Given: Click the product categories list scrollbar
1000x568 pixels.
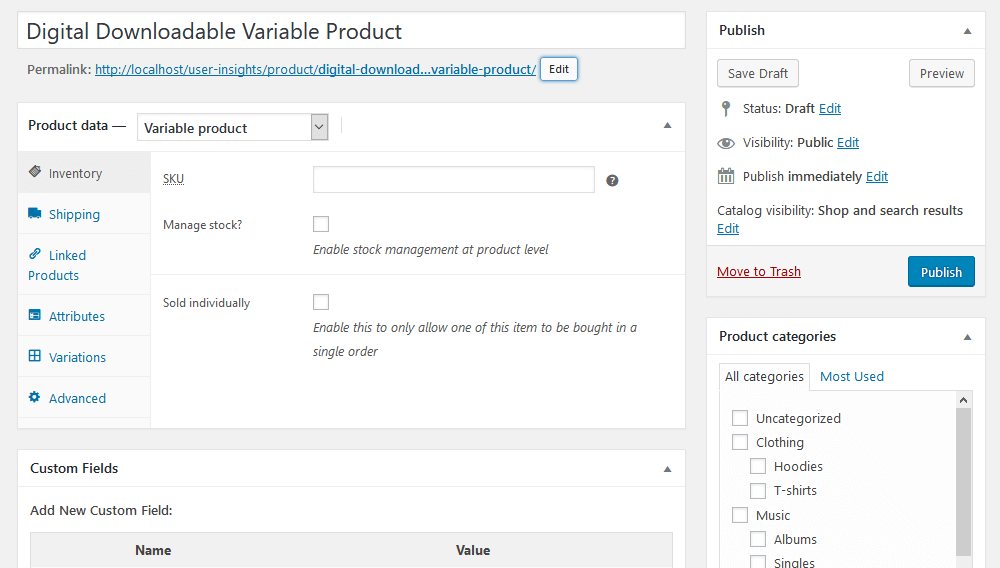Looking at the screenshot, I should [x=963, y=480].
